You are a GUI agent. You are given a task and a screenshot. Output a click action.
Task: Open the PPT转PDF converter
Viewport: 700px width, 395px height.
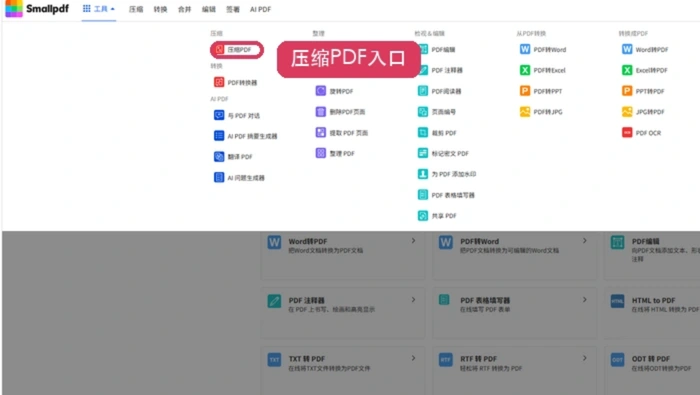tap(643, 91)
